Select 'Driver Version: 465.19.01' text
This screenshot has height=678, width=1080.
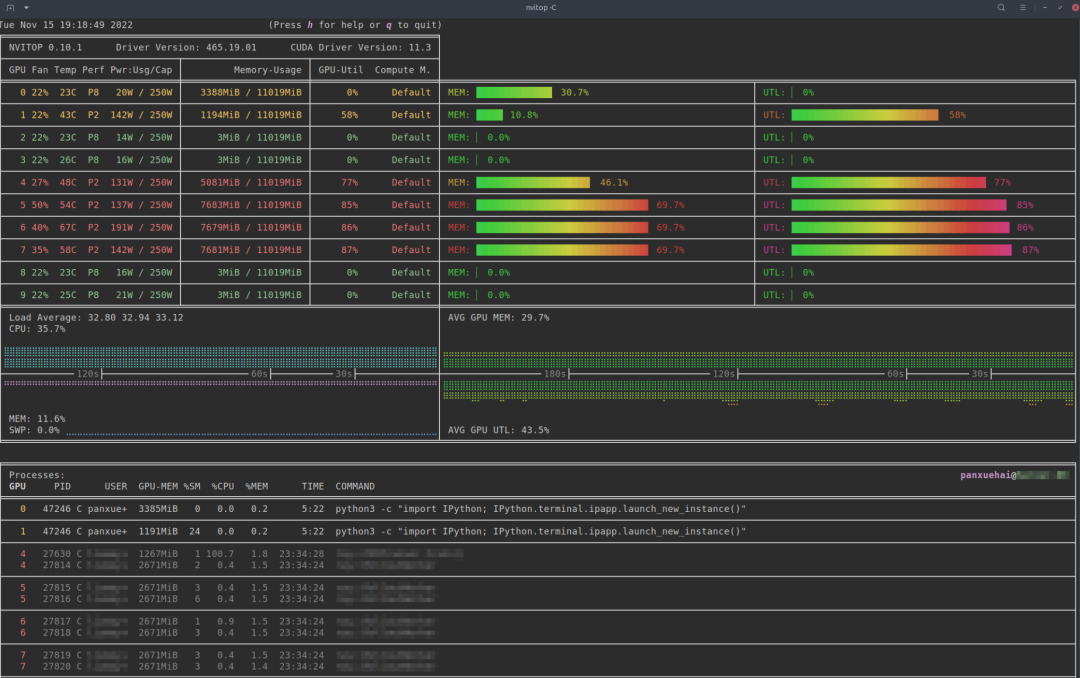tap(186, 48)
